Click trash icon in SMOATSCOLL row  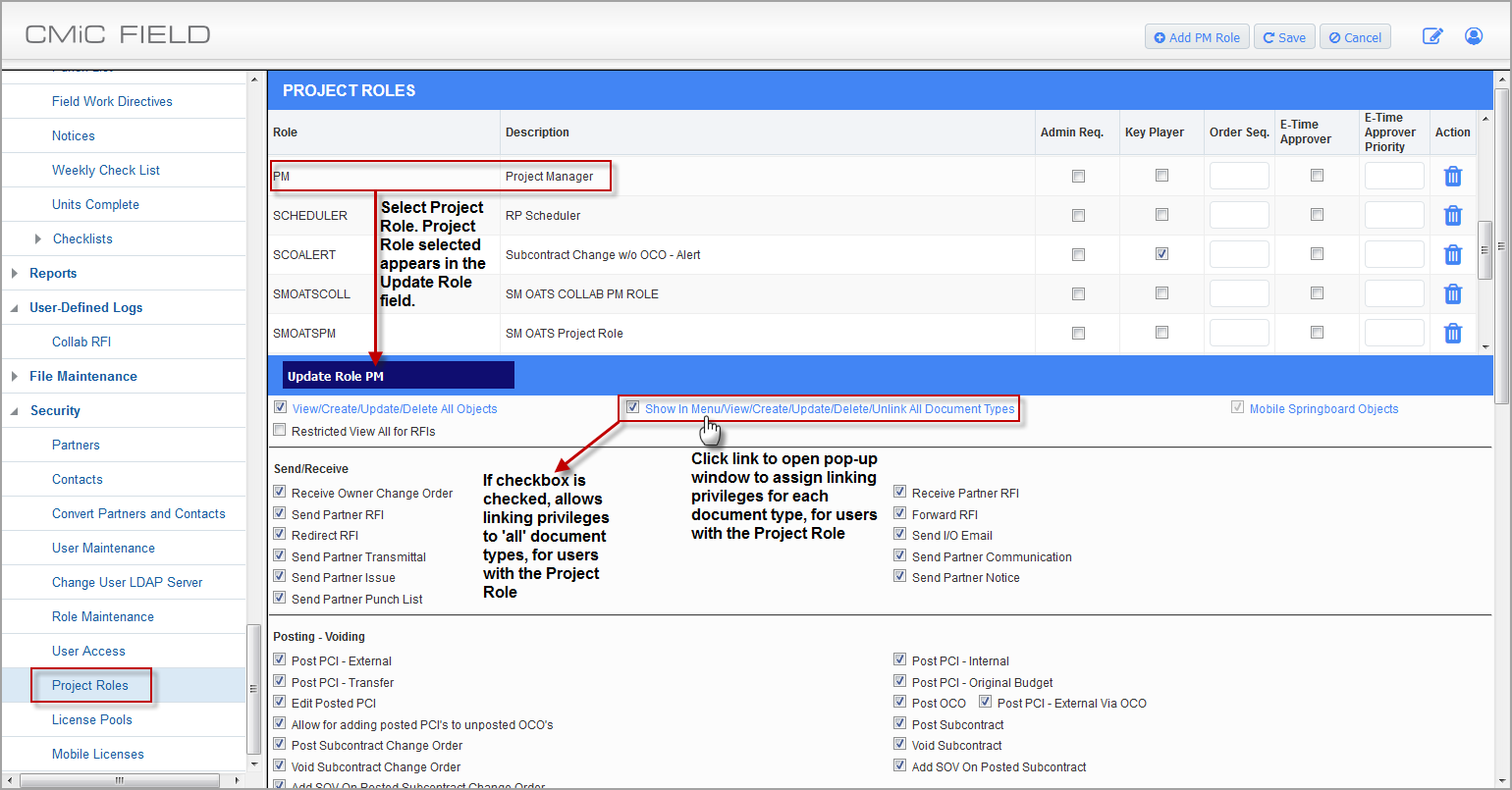[1453, 294]
